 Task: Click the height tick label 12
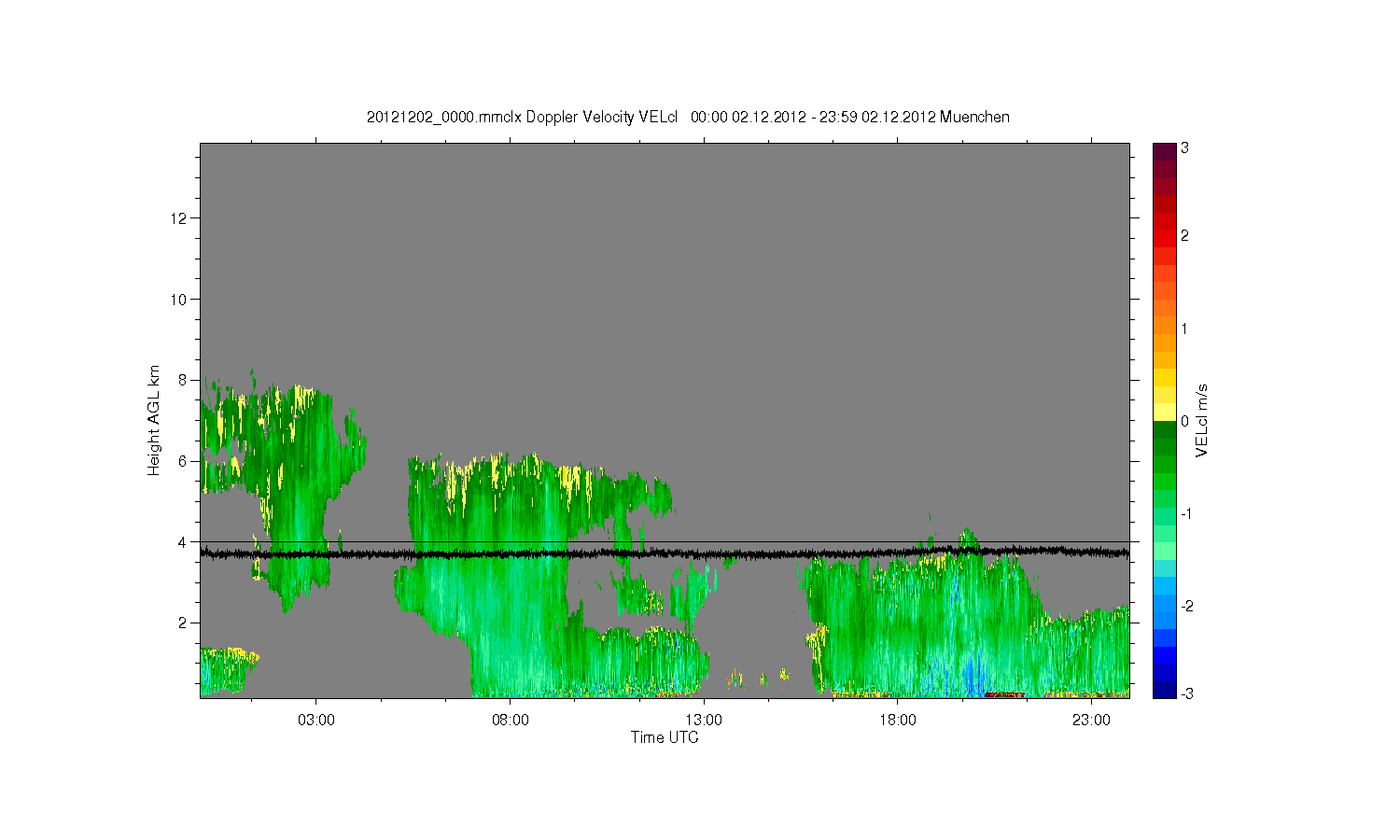[x=179, y=218]
